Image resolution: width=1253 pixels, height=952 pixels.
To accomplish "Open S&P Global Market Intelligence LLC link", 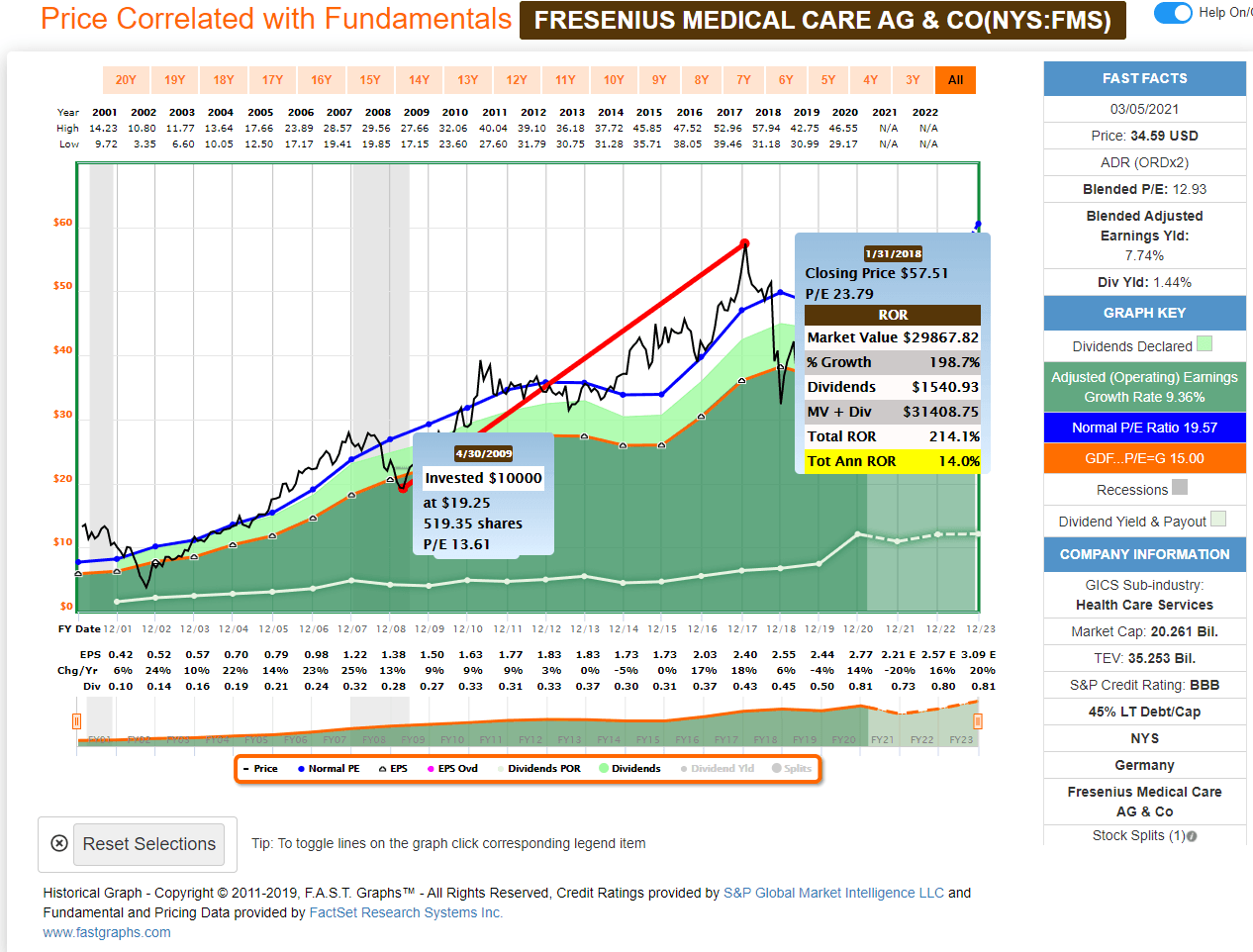I will [x=833, y=893].
